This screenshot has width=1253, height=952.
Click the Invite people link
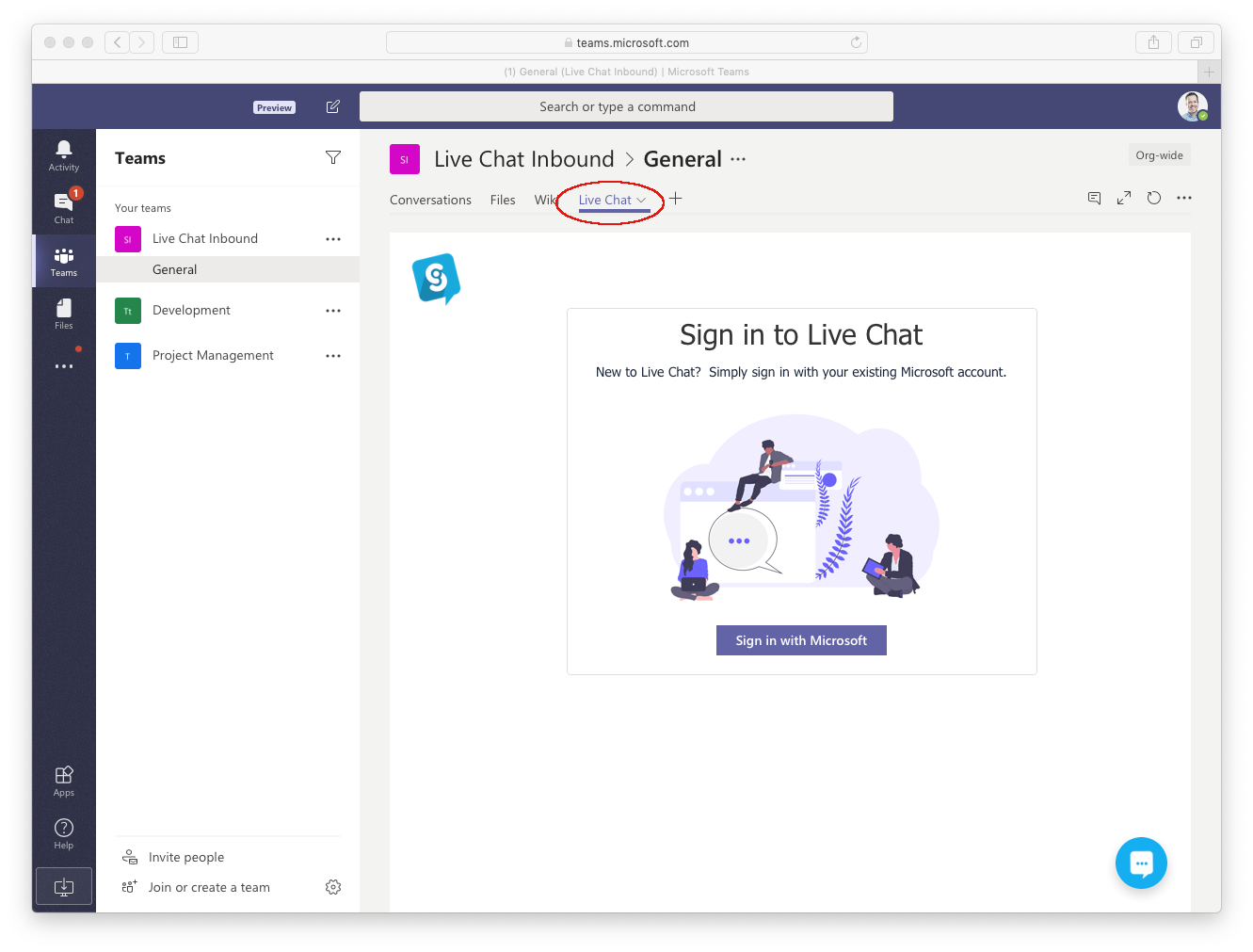pyautogui.click(x=186, y=857)
